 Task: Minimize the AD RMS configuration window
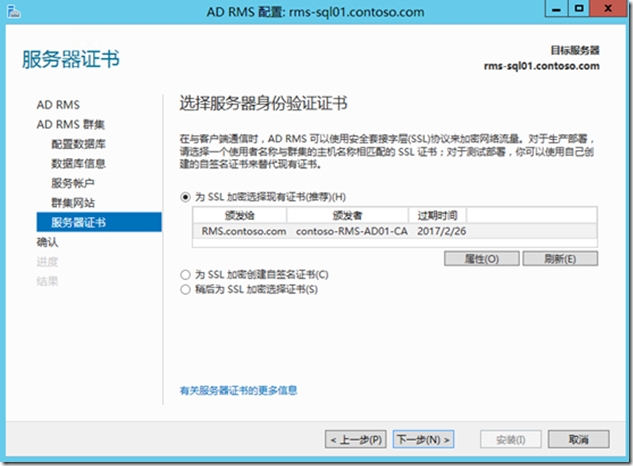pyautogui.click(x=556, y=9)
